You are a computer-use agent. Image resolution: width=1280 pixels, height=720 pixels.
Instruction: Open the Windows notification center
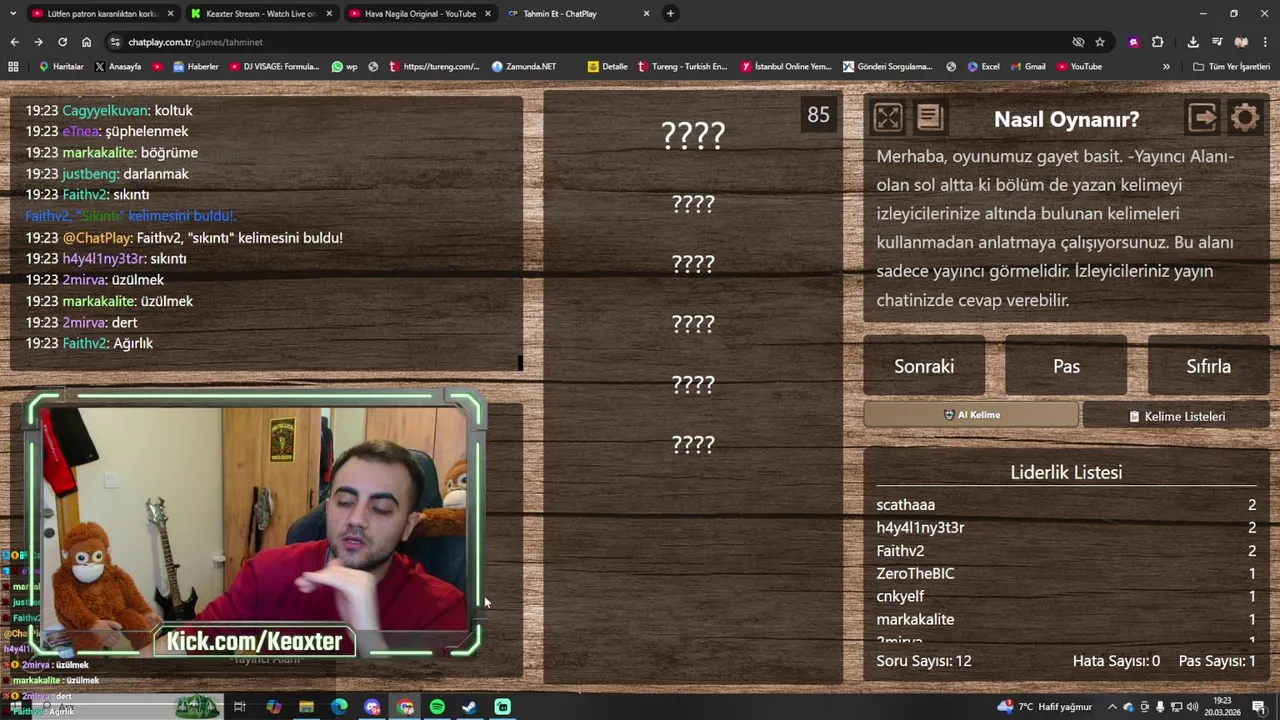[1259, 707]
